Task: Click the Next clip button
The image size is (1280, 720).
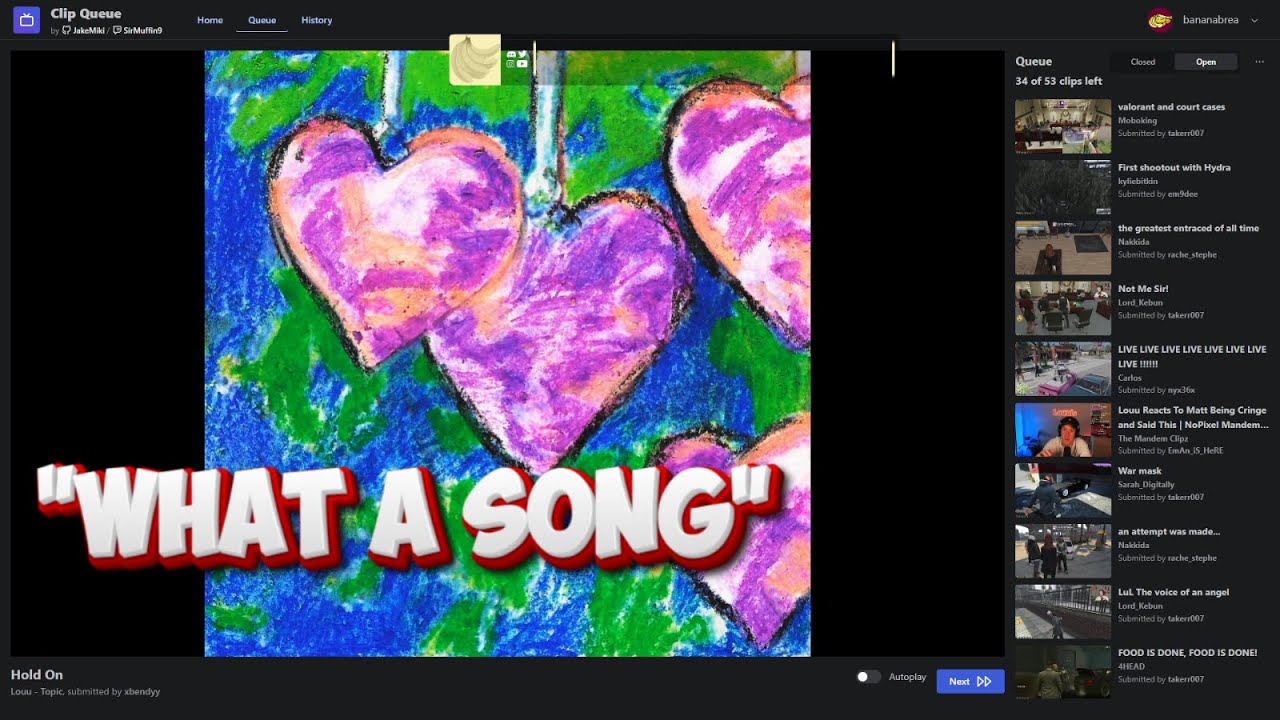Action: 970,681
